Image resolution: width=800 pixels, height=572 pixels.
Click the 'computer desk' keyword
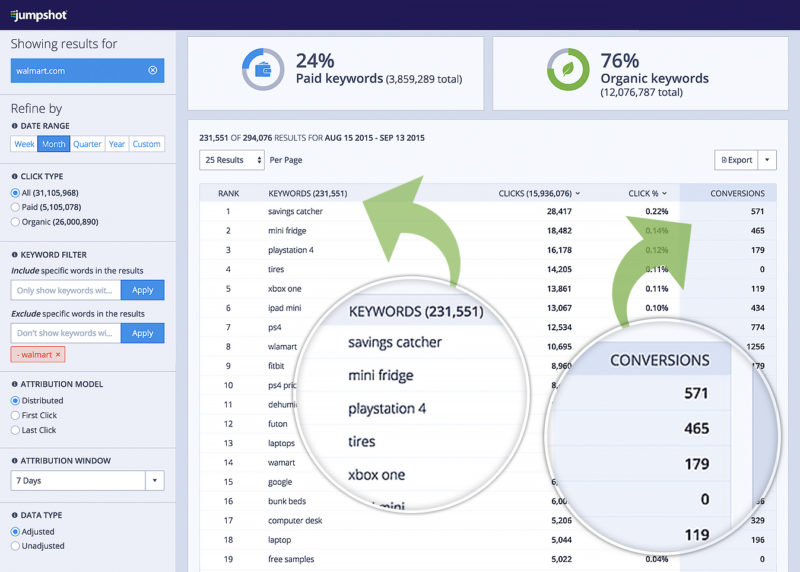click(295, 520)
